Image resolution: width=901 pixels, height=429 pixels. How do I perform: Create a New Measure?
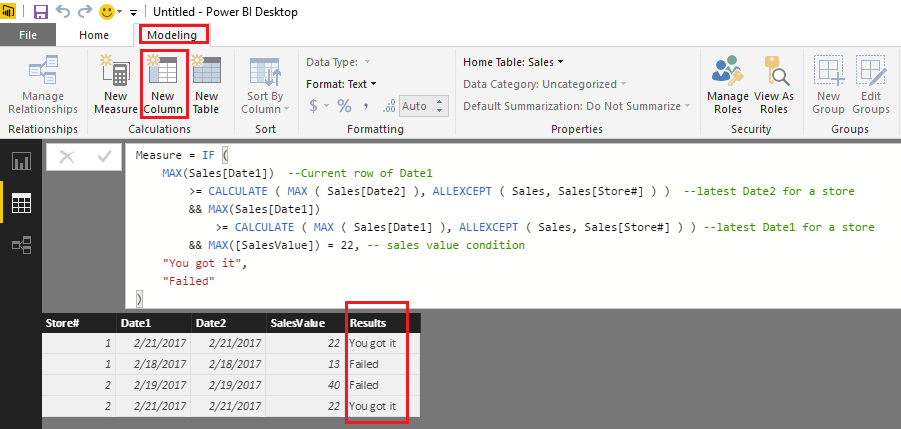pos(115,85)
